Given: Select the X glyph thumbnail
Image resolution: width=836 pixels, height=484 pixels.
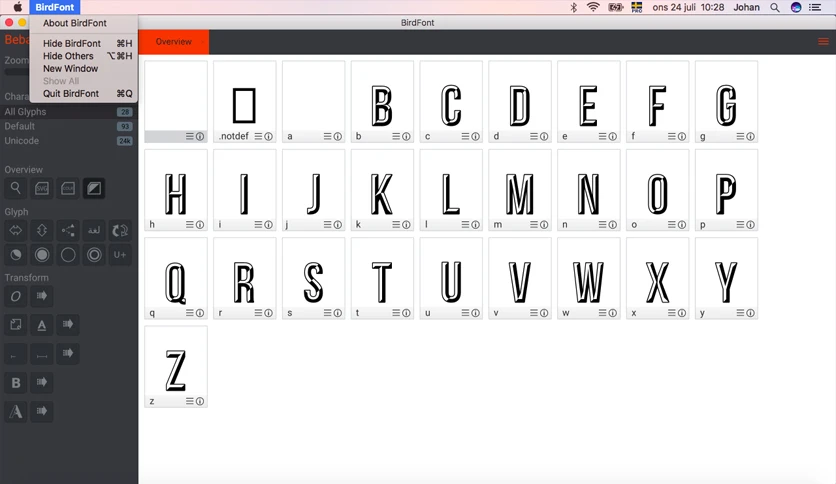Looking at the screenshot, I should 657,278.
